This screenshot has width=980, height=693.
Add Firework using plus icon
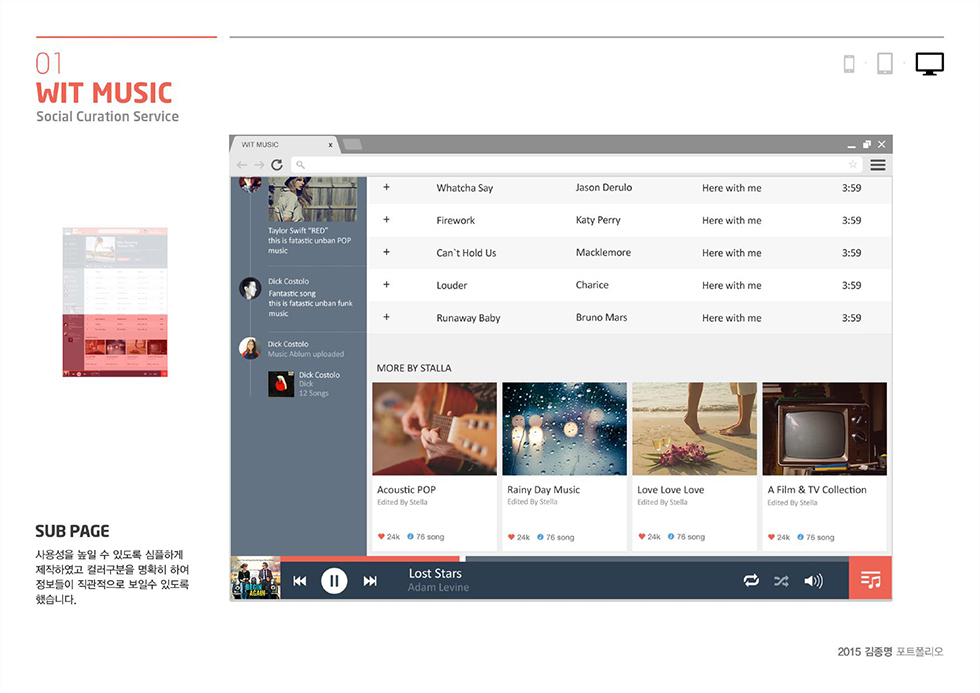tap(387, 220)
